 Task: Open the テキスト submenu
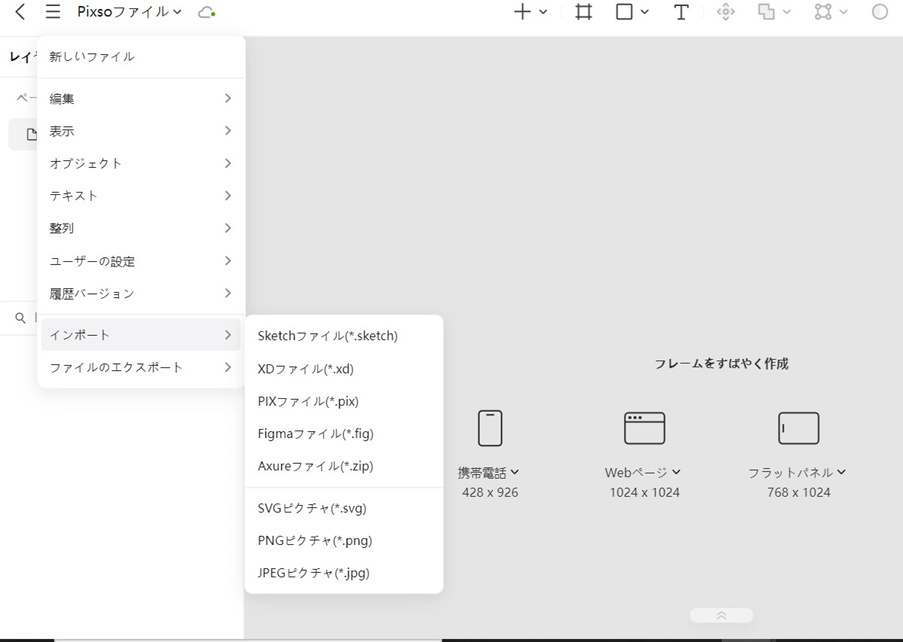[141, 196]
